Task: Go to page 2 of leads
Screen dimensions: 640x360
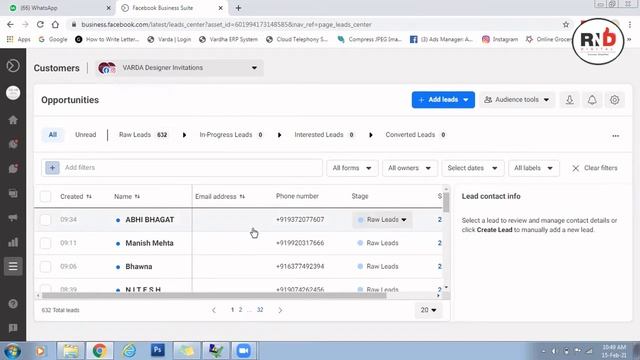Action: pos(240,310)
